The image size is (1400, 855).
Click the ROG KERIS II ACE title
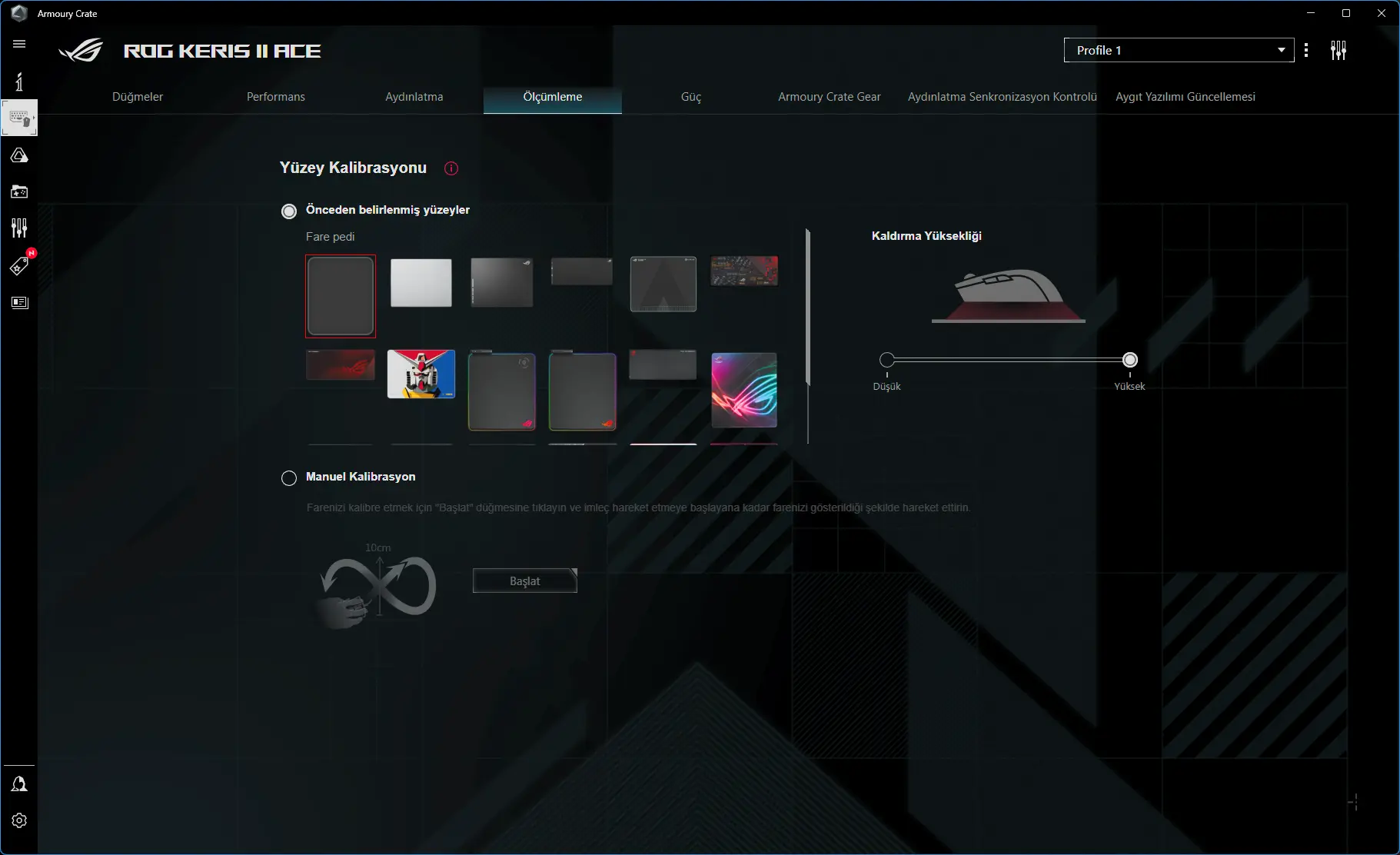click(222, 51)
